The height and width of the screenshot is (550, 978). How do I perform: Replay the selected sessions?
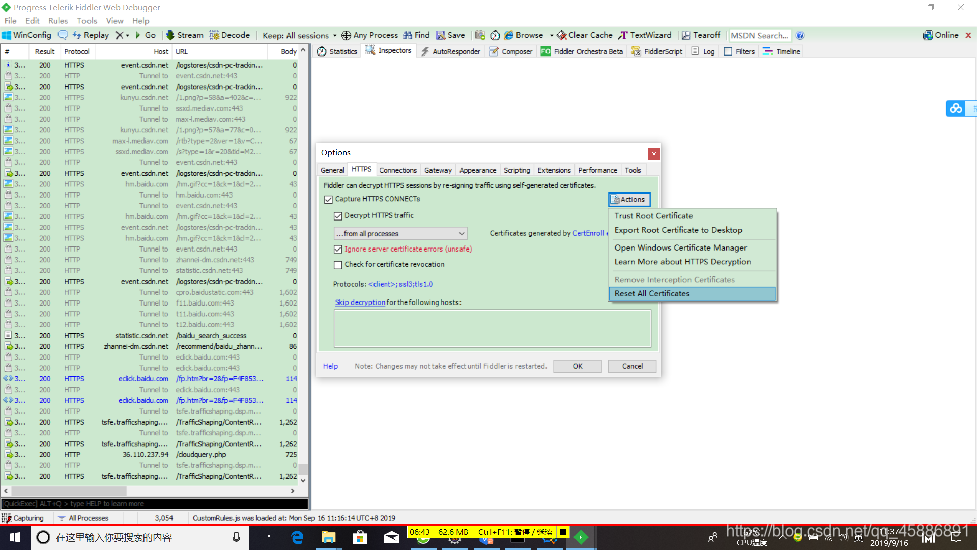[90, 36]
